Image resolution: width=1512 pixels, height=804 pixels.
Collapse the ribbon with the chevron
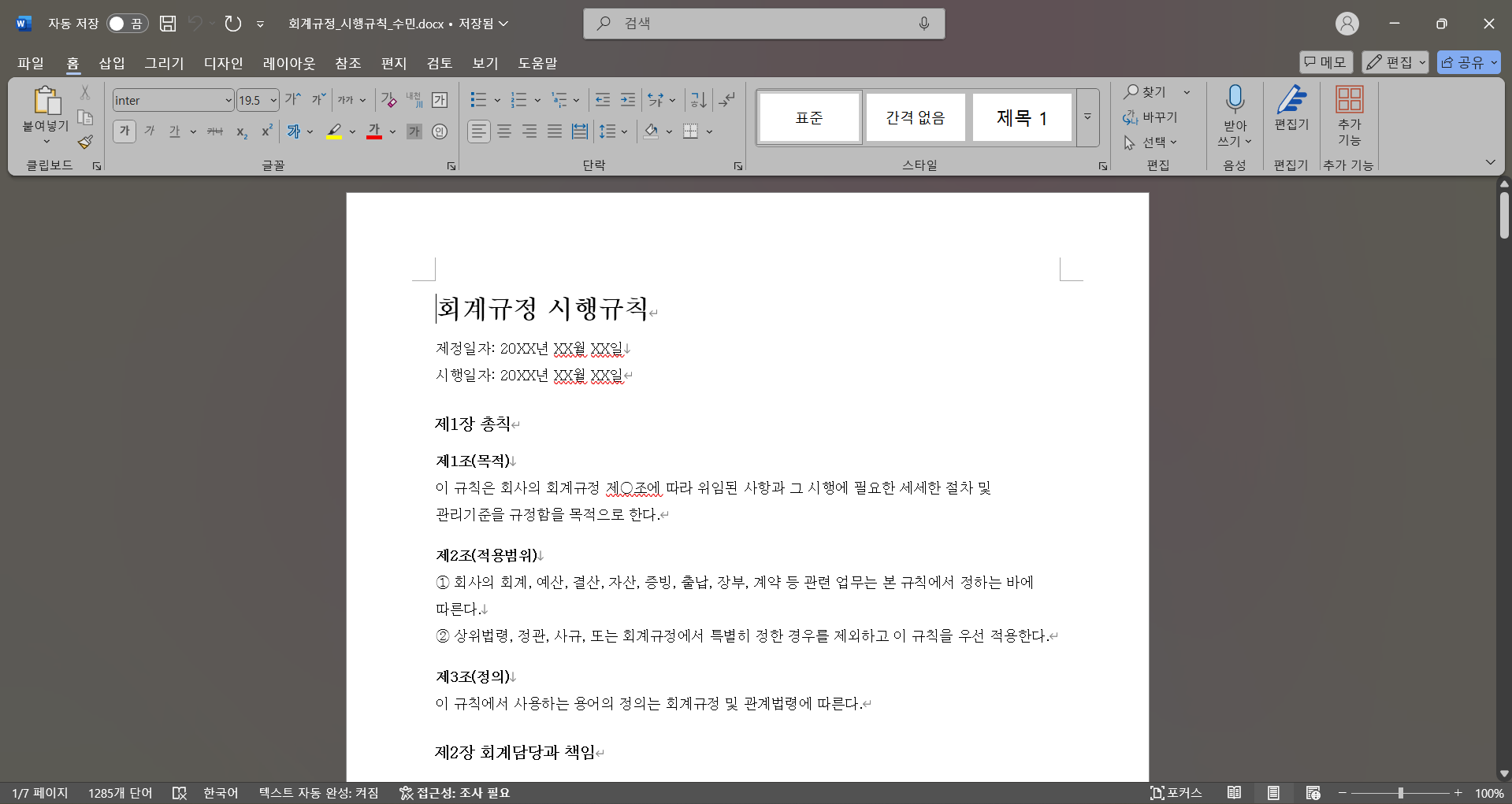click(x=1490, y=162)
